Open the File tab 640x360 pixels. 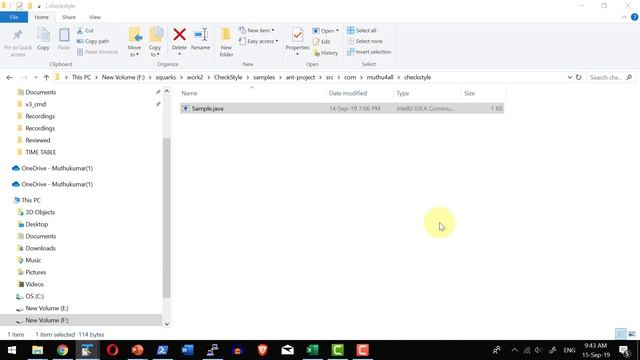[14, 17]
